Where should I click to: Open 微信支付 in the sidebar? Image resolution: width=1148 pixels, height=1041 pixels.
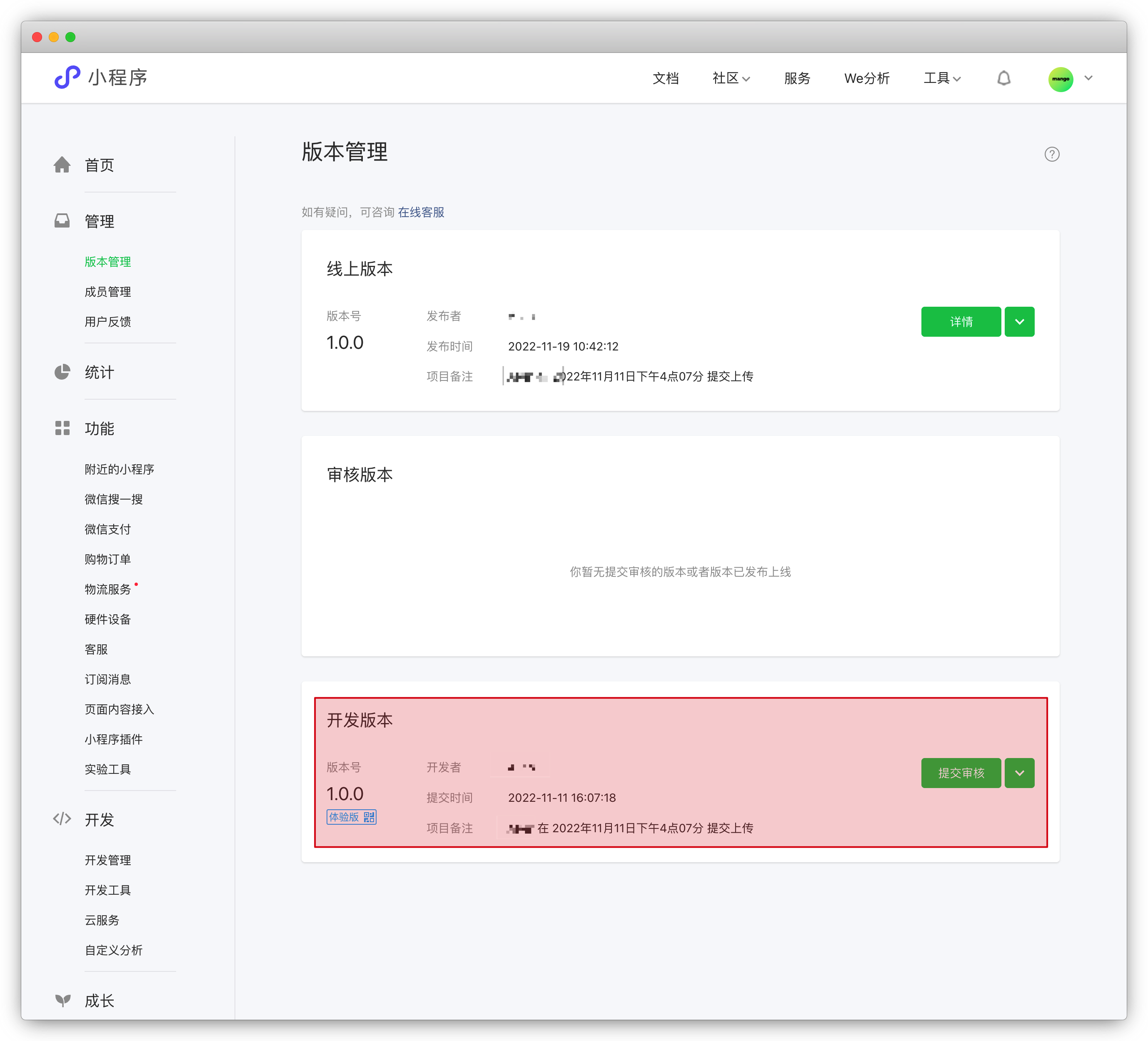(x=107, y=529)
